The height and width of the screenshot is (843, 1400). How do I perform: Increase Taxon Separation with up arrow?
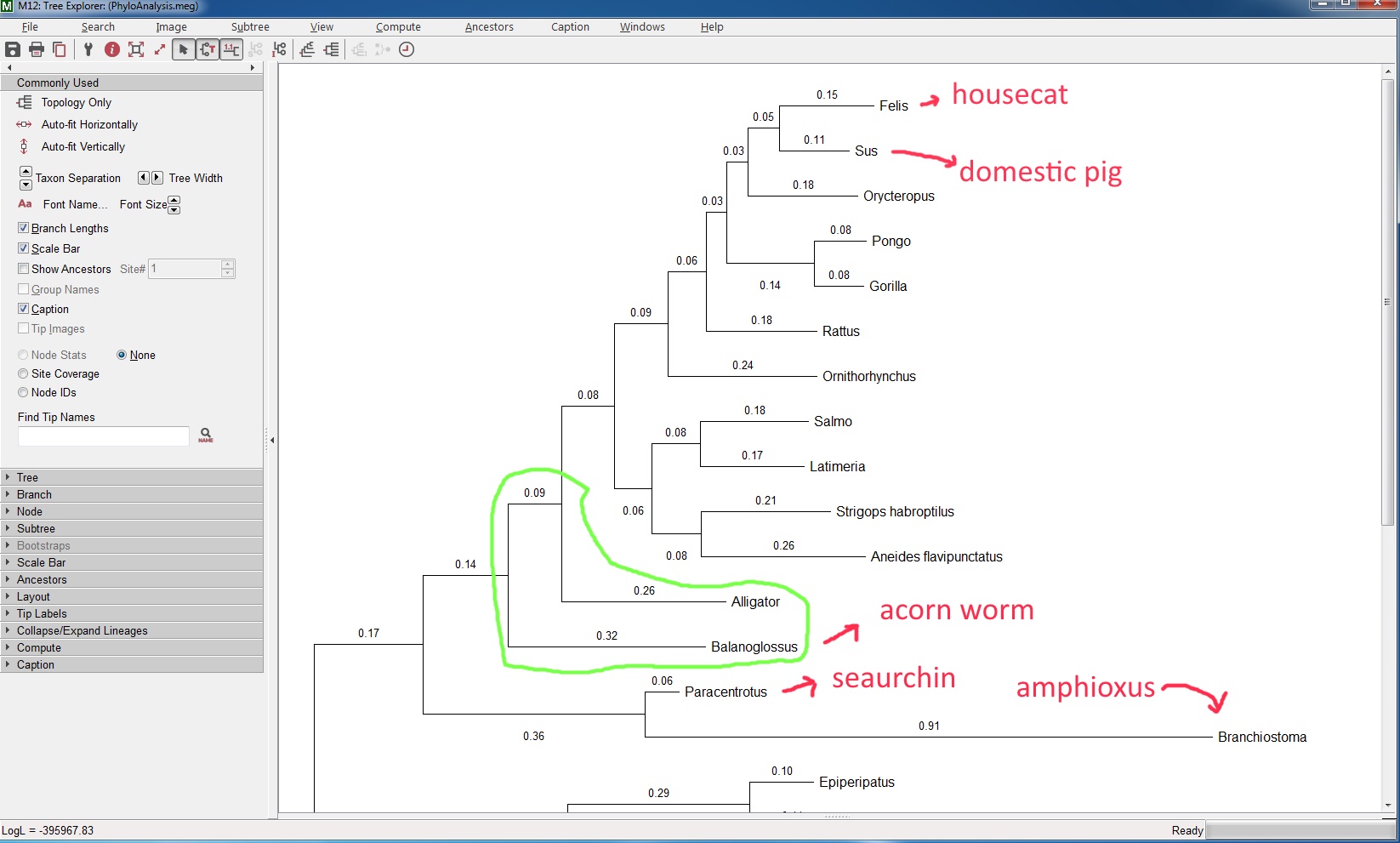(26, 172)
